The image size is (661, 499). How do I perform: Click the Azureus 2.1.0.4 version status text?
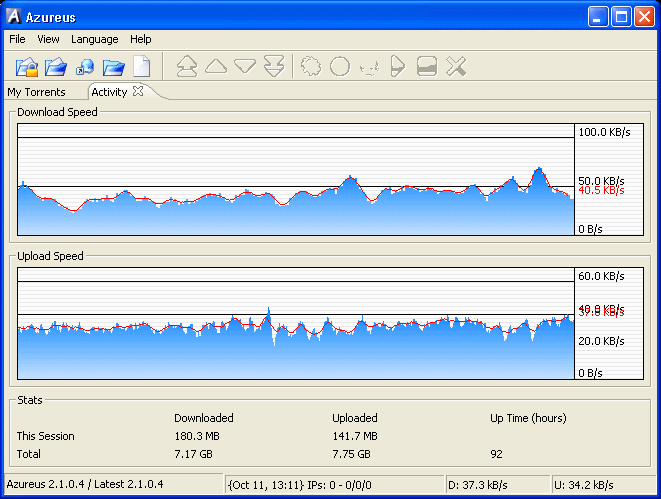point(85,484)
